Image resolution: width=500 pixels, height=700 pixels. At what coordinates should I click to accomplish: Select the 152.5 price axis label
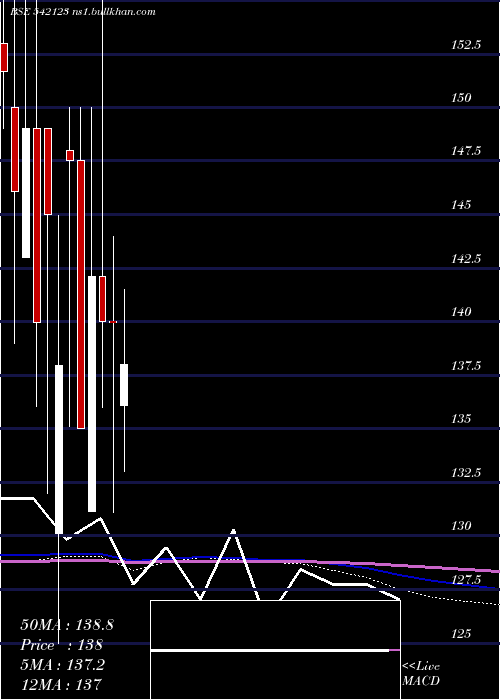(x=466, y=44)
